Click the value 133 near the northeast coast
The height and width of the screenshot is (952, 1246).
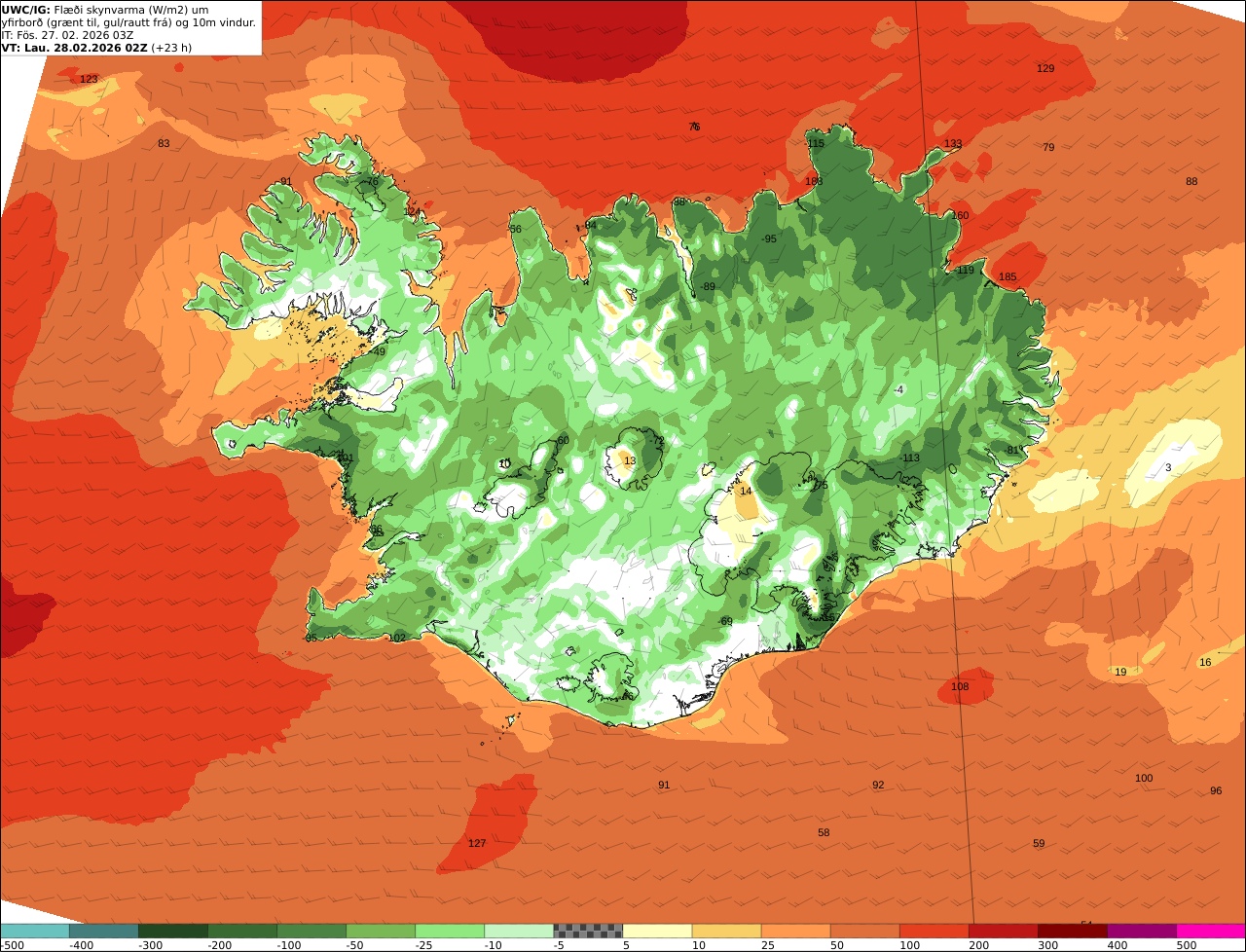953,143
